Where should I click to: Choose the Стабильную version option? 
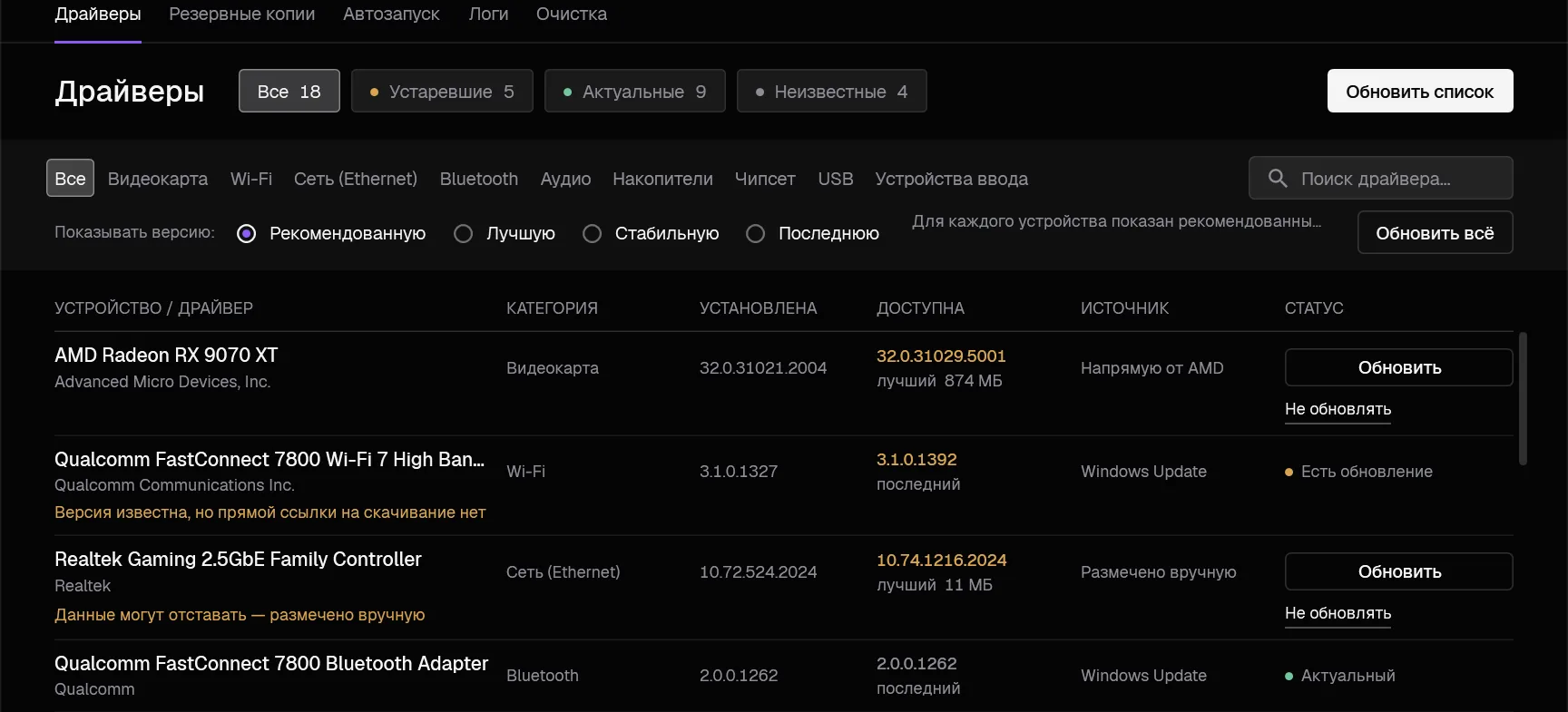tap(592, 234)
